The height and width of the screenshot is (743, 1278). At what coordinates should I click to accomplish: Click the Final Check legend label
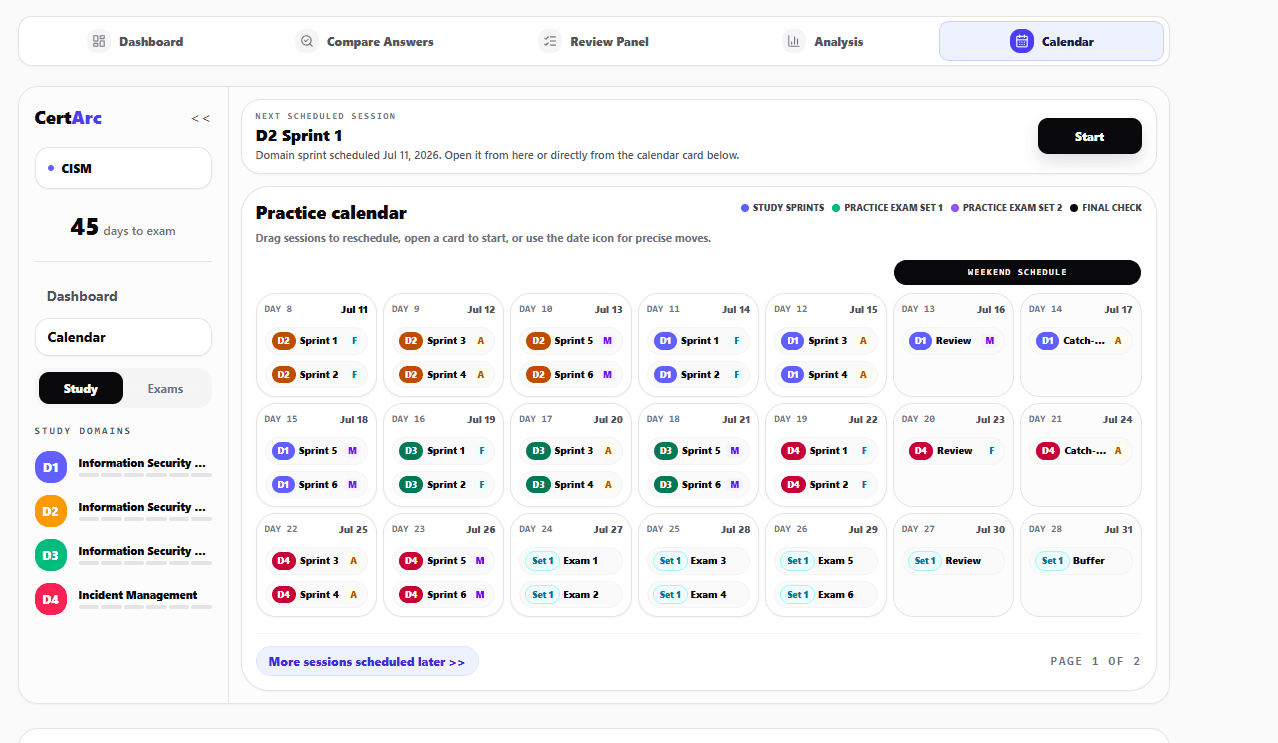point(1112,208)
